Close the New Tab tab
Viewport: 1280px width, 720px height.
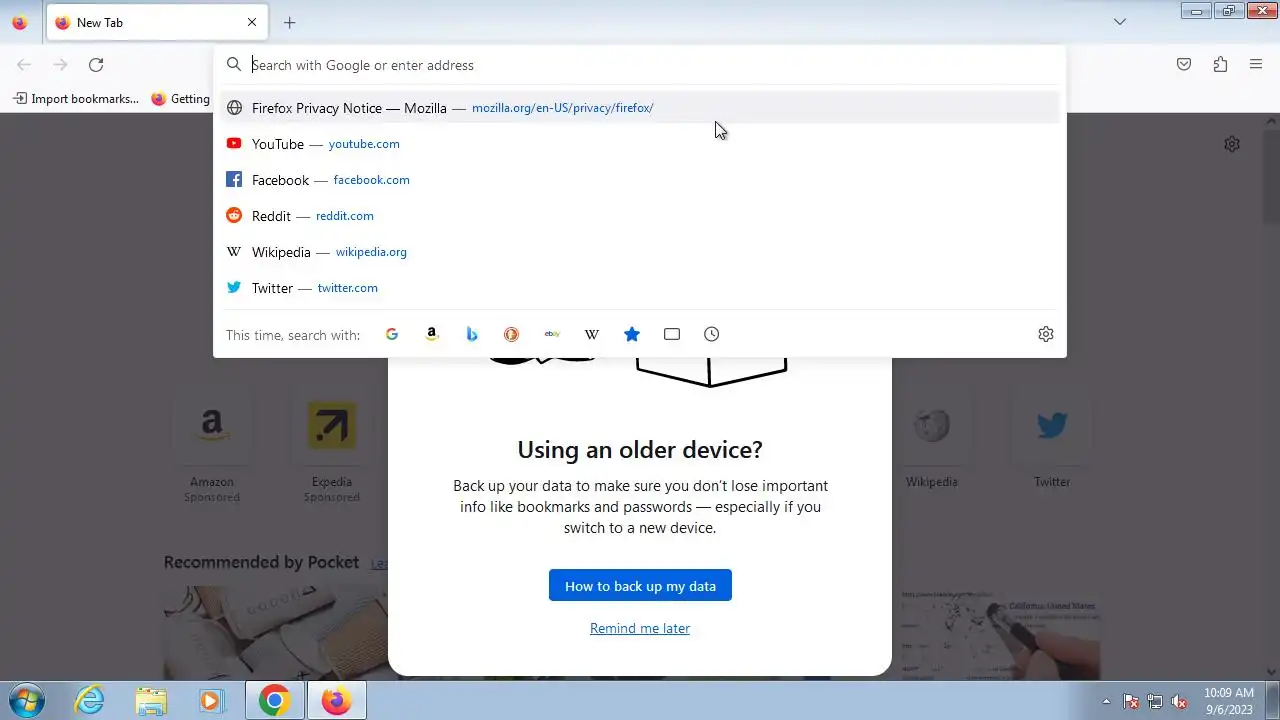pos(252,22)
